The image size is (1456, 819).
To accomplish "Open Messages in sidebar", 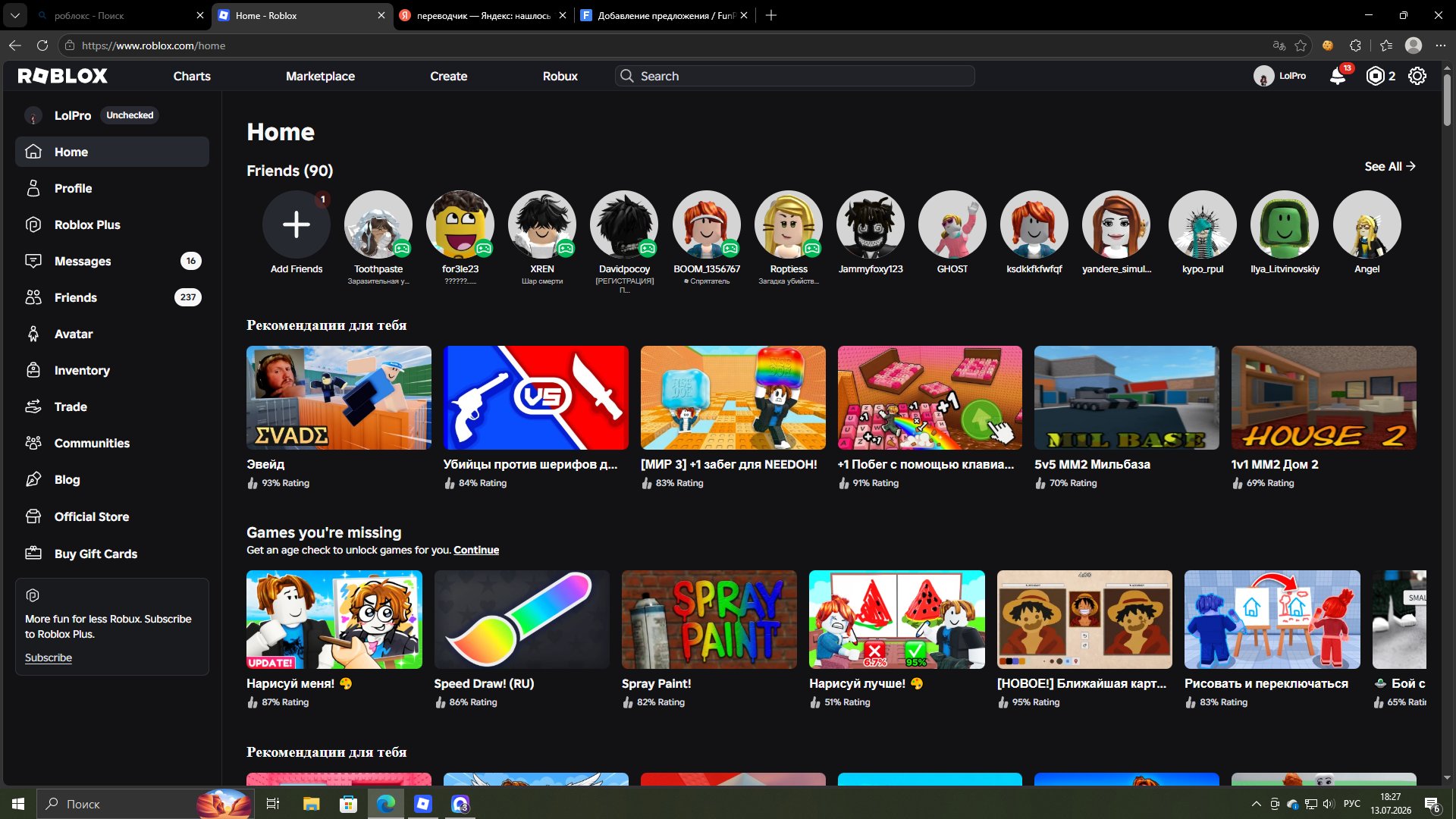I will [x=112, y=261].
